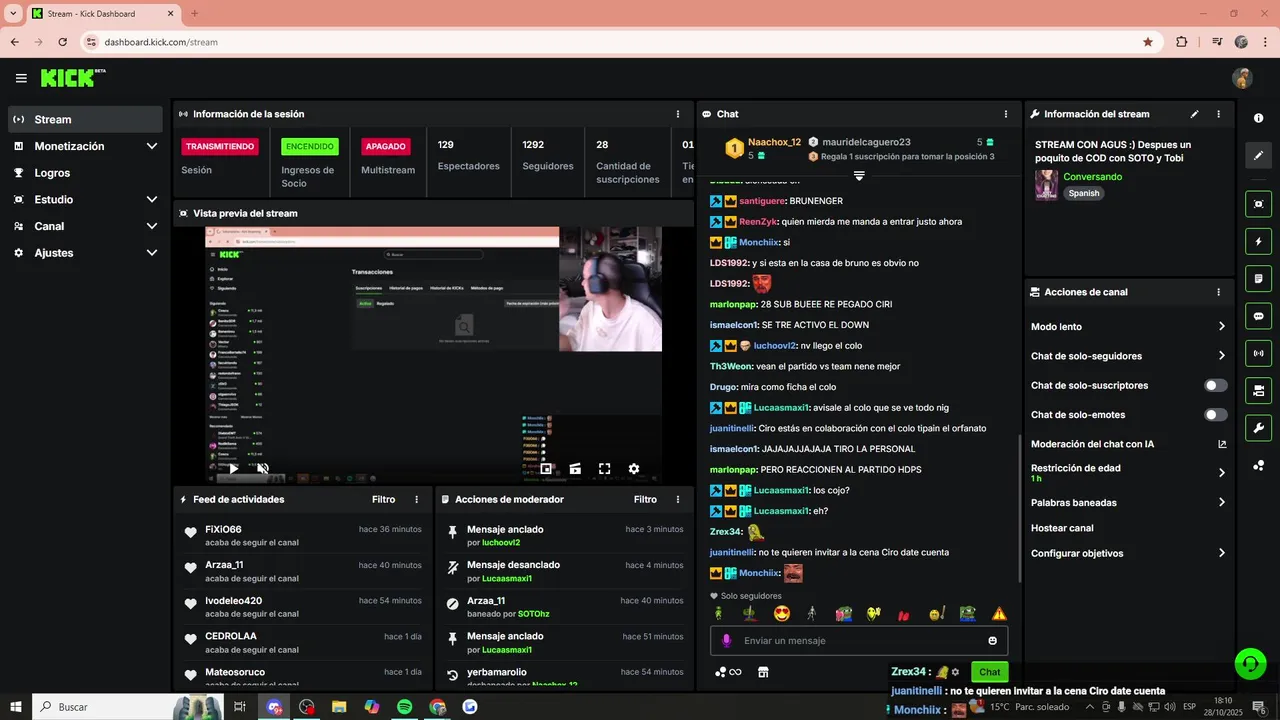Screen dimensions: 1280x720
Task: Toggle moderator actions note icon in rail
Action: [x=1258, y=278]
